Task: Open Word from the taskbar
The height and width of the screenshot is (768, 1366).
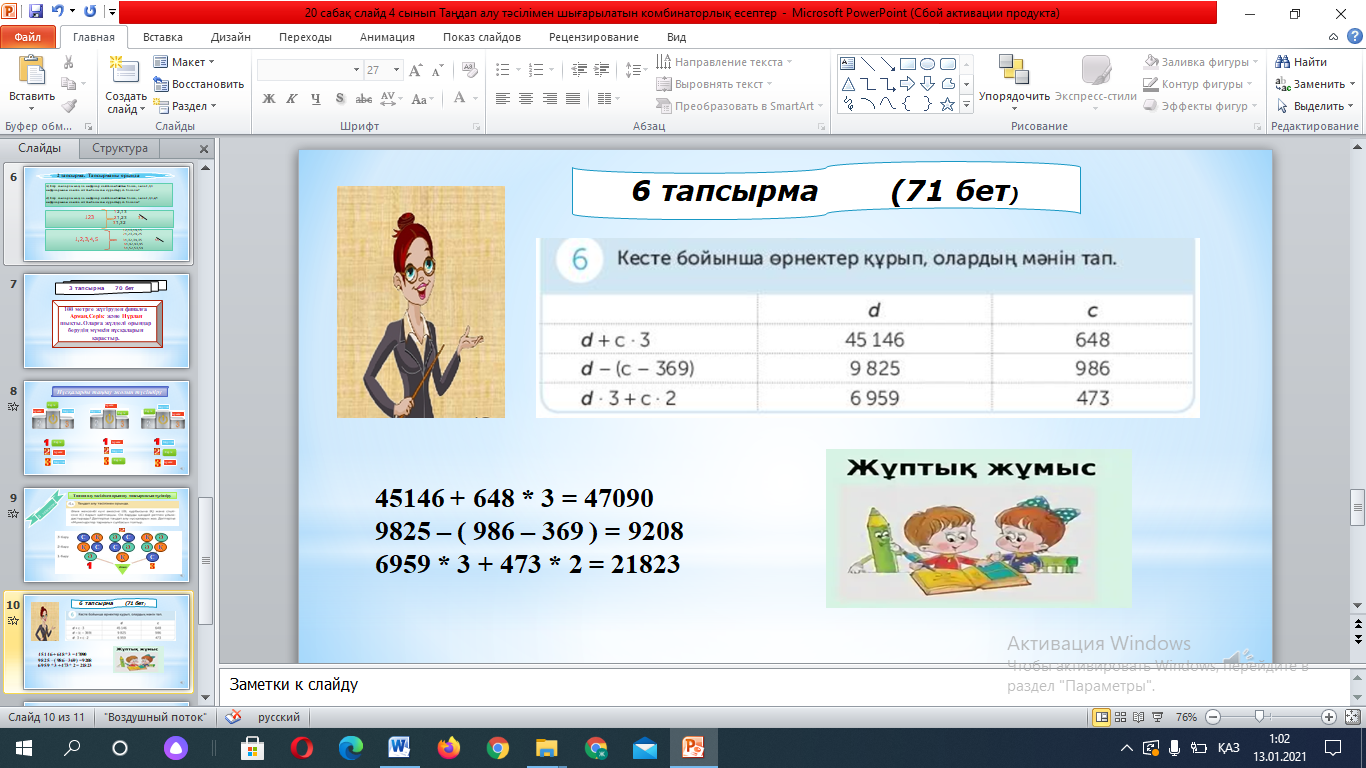Action: (398, 747)
